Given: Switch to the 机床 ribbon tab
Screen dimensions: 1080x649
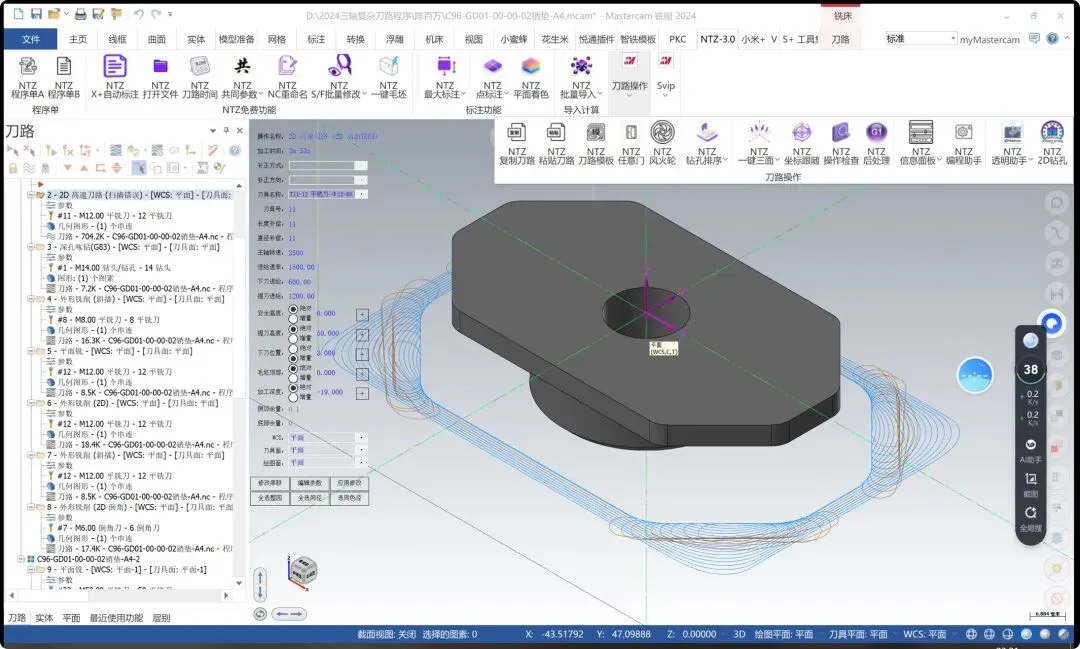Looking at the screenshot, I should point(434,39).
